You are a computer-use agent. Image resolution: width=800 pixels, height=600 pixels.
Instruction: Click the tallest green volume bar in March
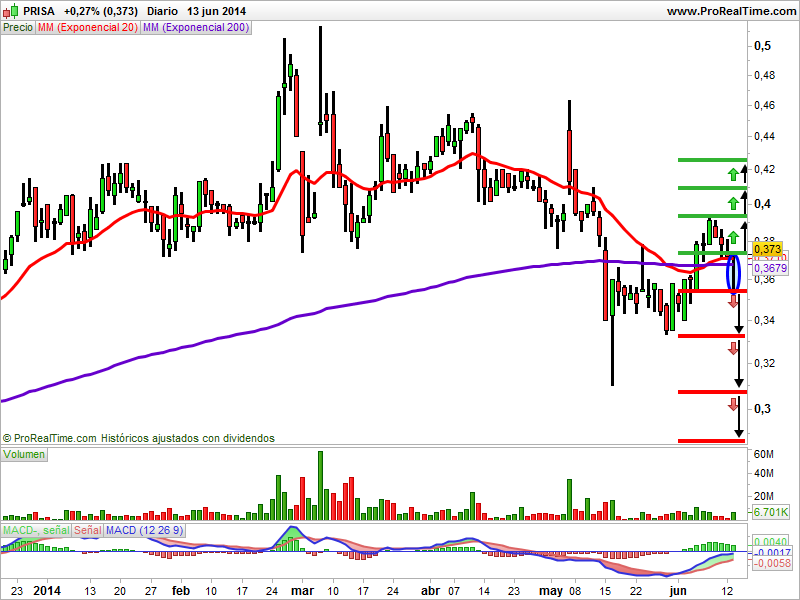click(x=320, y=485)
